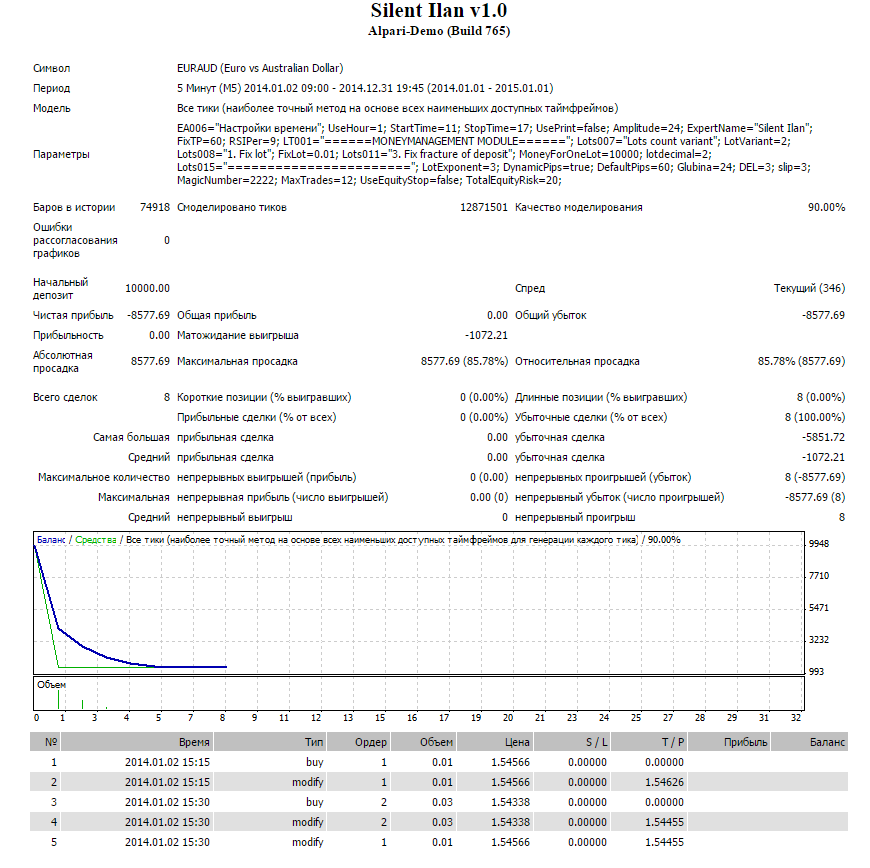The image size is (870, 868).
Task: Click the Баланс legend label in chart
Action: coord(50,539)
